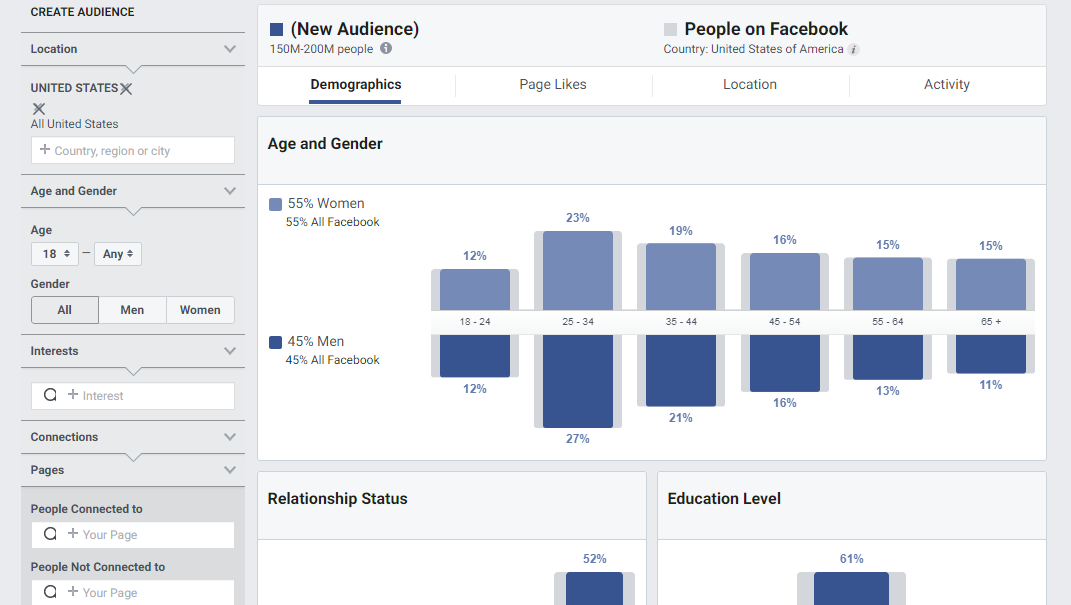Click the 55% All Facebook text
This screenshot has height=605, width=1071.
tap(333, 222)
